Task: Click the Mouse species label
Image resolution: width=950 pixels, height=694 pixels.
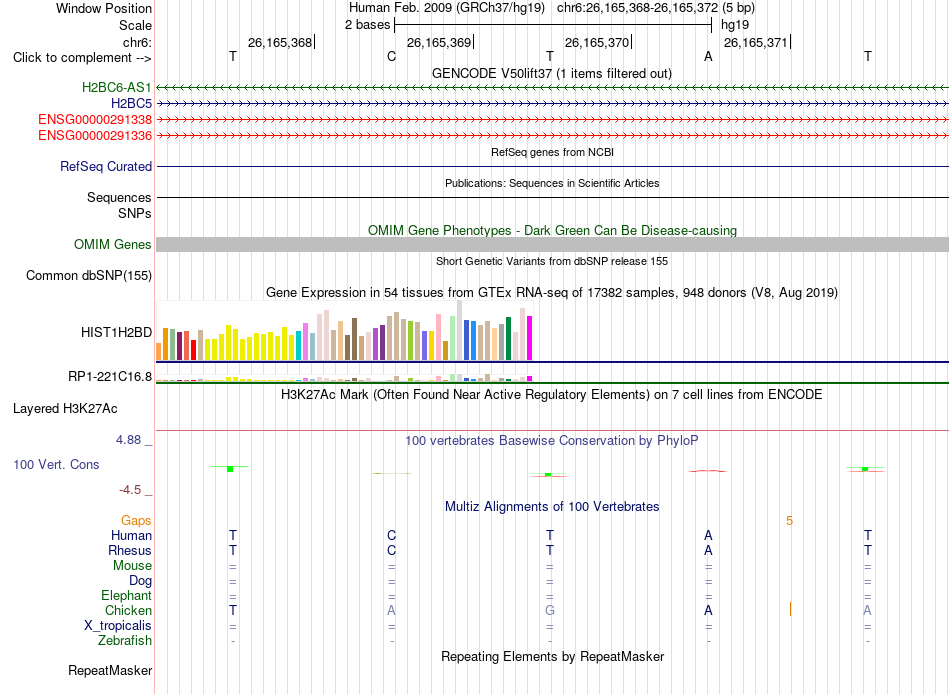Action: pos(132,566)
